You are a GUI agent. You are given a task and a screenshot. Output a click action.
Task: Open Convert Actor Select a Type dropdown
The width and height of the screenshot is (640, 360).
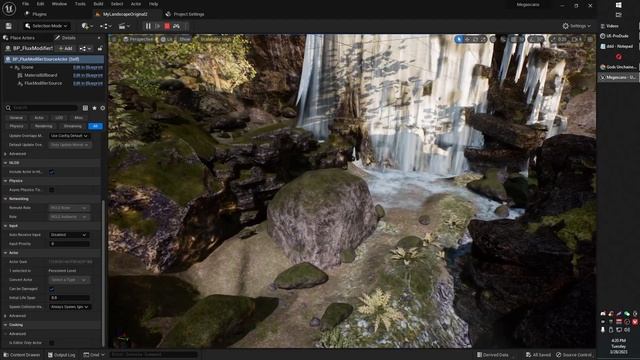(69, 280)
